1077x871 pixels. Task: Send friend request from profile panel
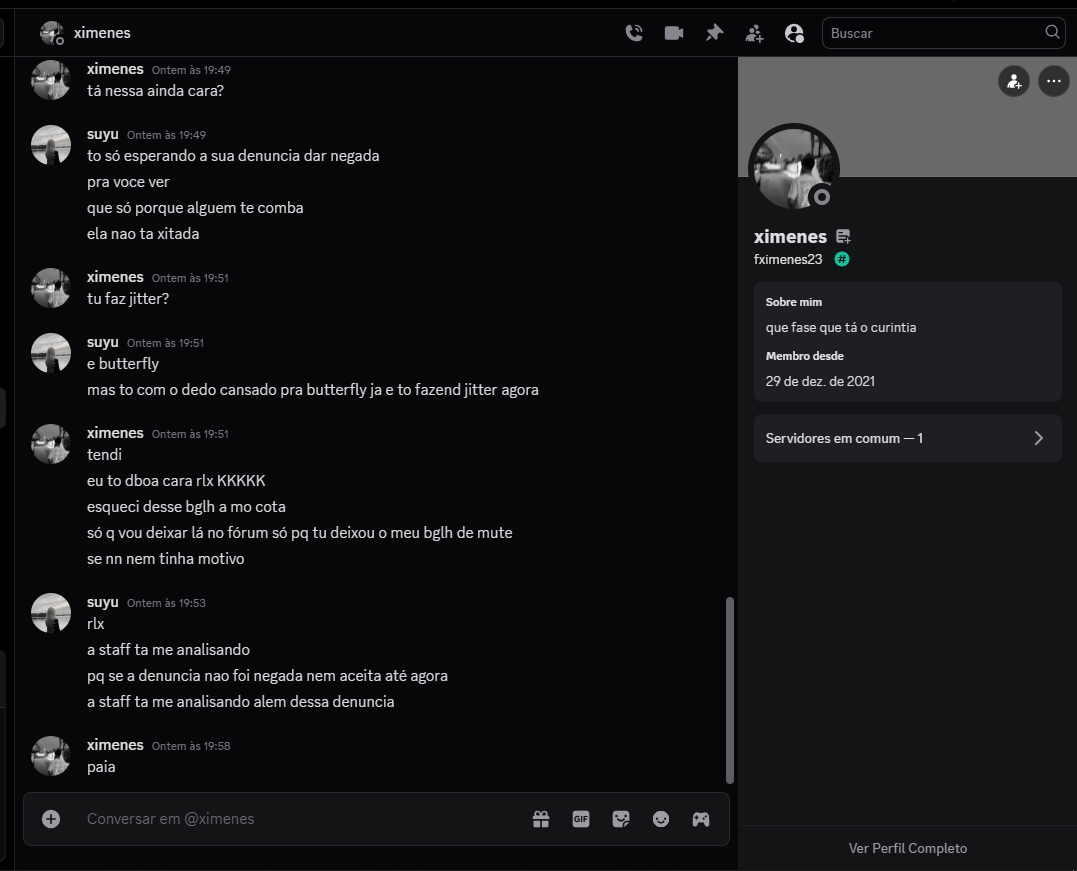pyautogui.click(x=1014, y=82)
